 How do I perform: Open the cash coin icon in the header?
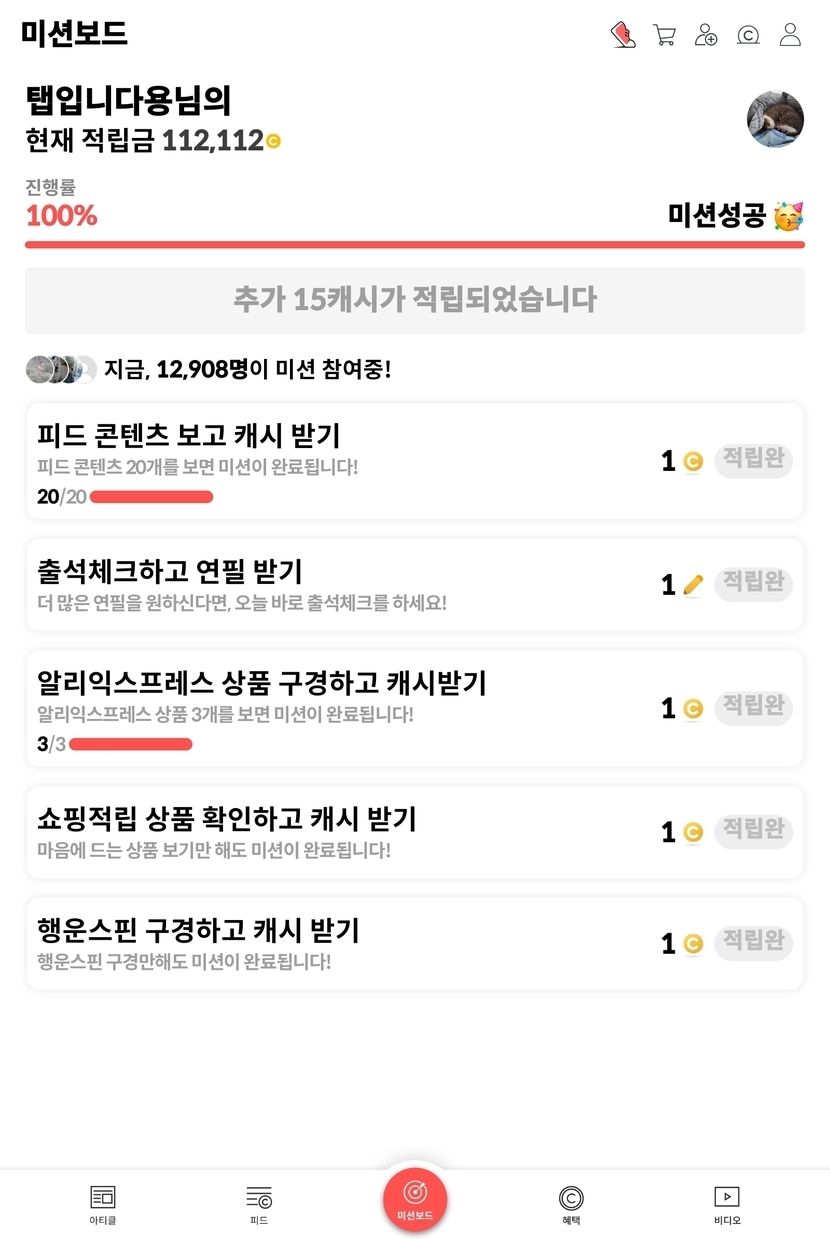pyautogui.click(x=748, y=35)
